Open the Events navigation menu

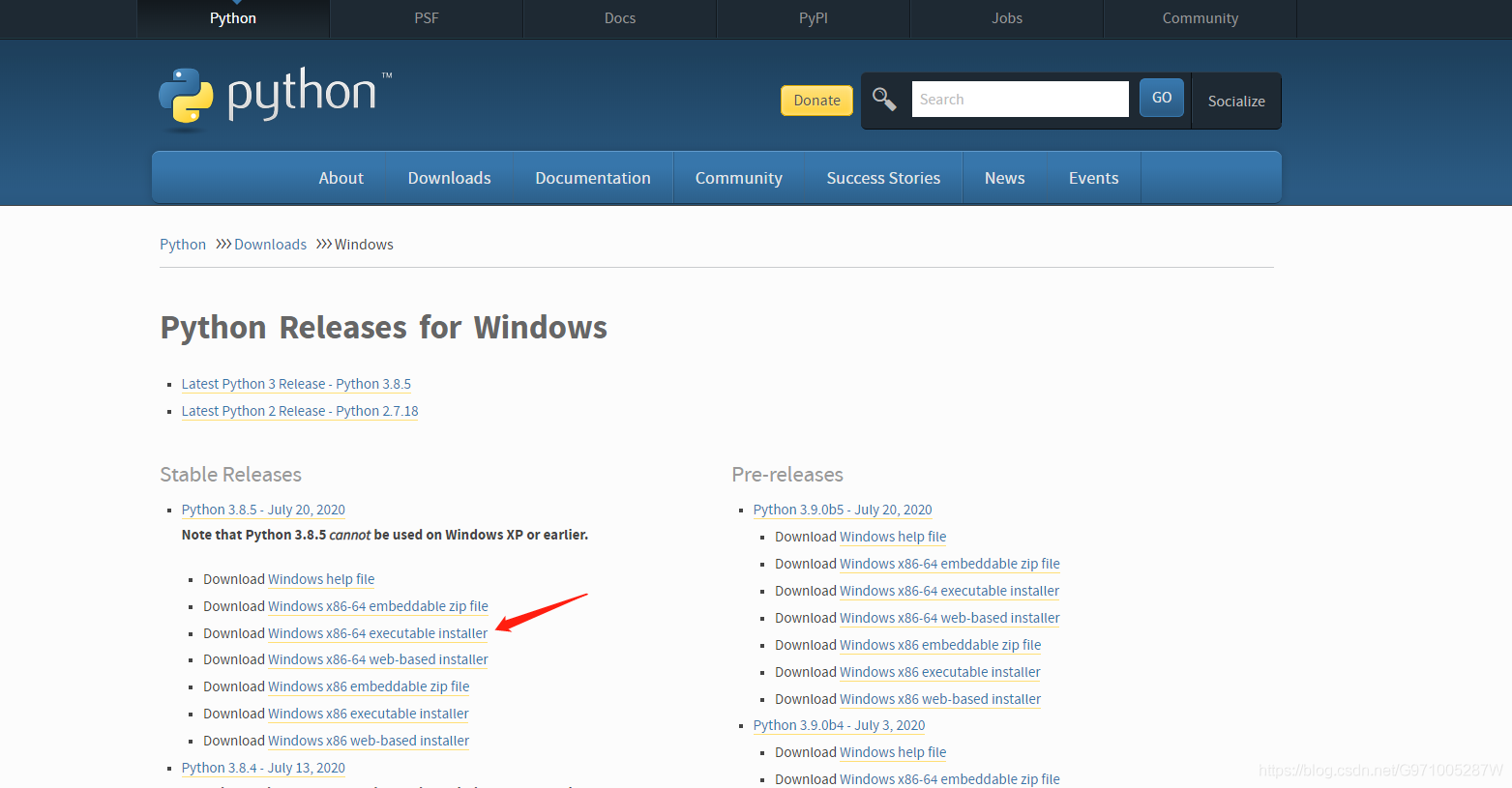(1094, 178)
